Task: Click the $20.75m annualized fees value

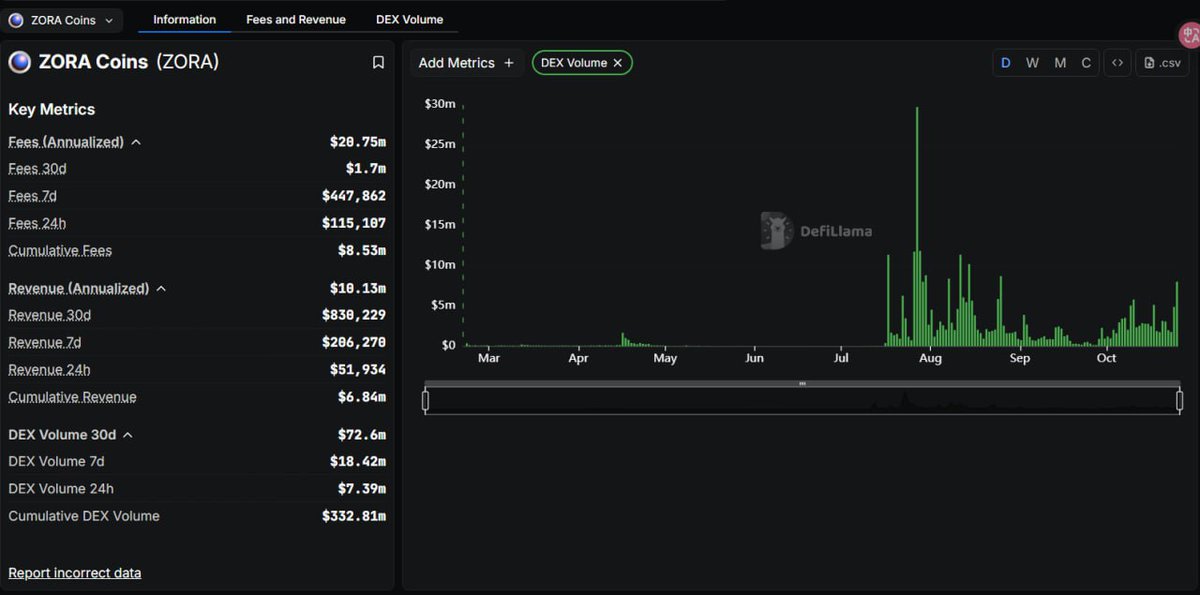Action: tap(358, 142)
